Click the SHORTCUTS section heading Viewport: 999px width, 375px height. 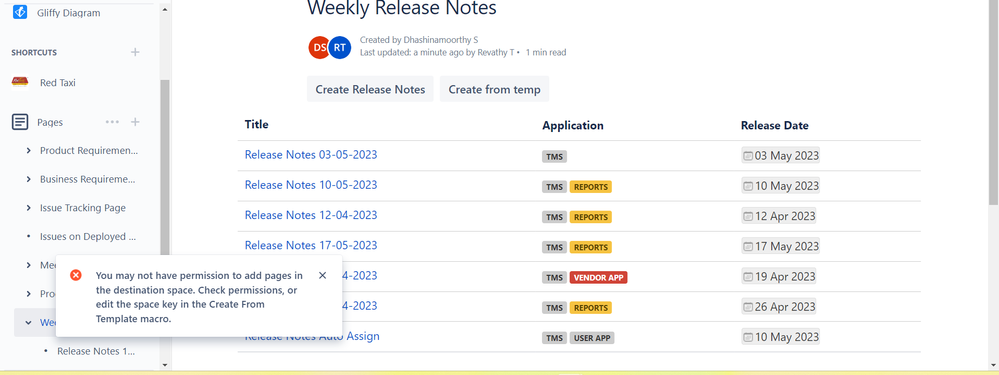pos(34,52)
